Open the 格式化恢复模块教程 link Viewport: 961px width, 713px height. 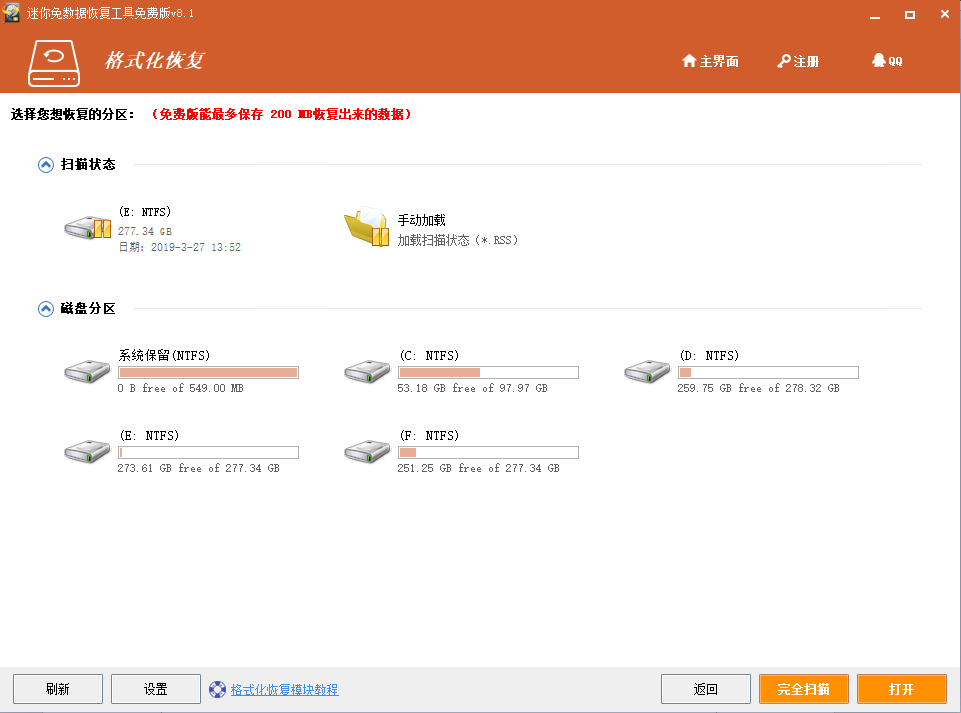[284, 690]
